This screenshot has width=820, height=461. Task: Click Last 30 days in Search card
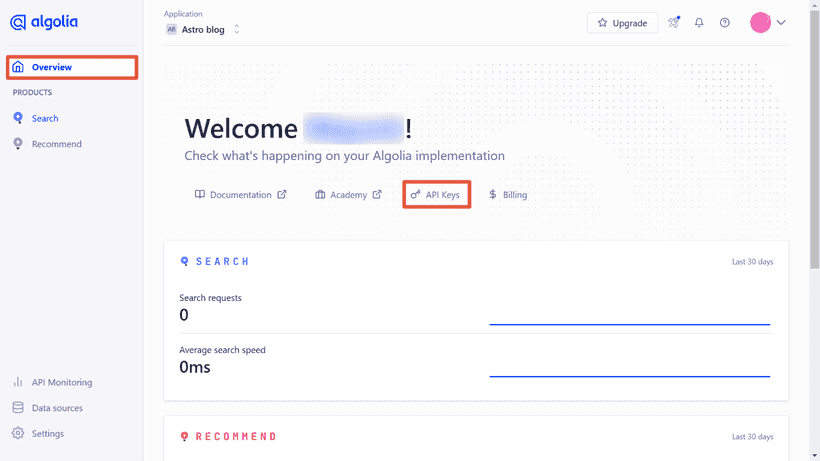pos(753,262)
